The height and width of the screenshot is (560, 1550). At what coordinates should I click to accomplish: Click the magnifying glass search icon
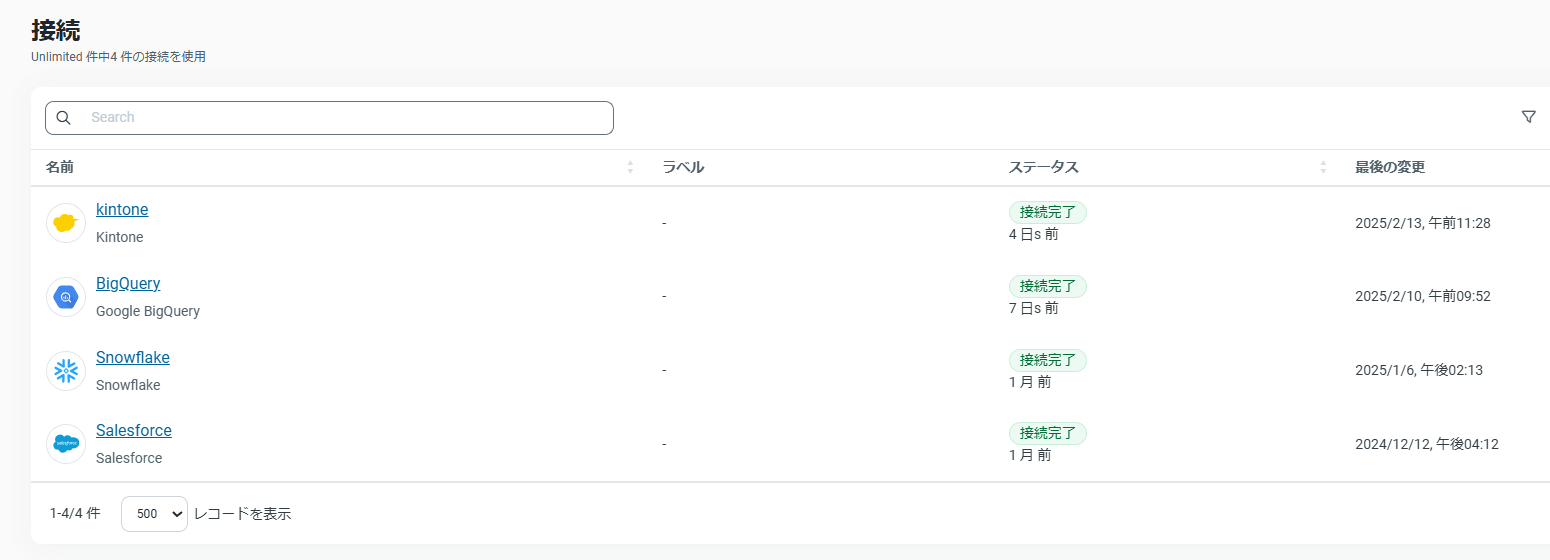64,118
